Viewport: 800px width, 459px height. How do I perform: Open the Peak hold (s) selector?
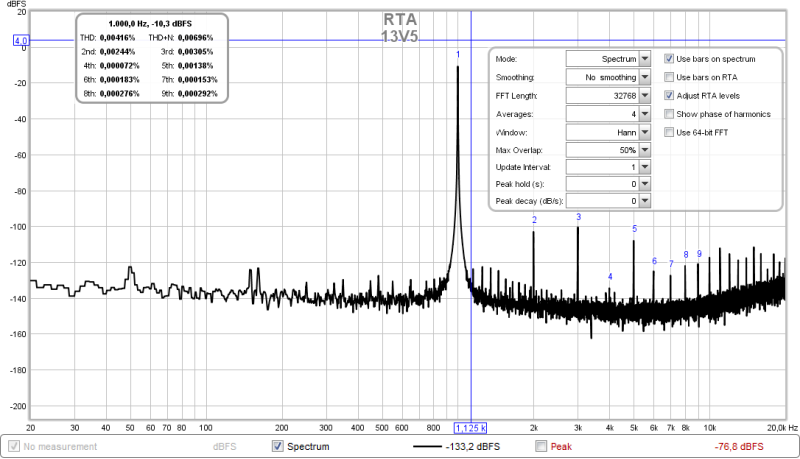click(644, 184)
